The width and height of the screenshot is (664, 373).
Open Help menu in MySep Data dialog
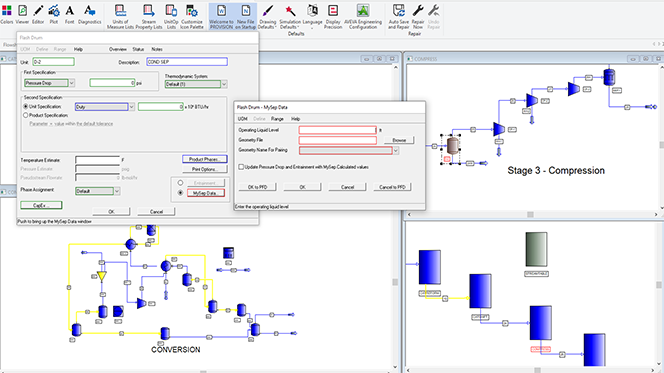pos(296,119)
